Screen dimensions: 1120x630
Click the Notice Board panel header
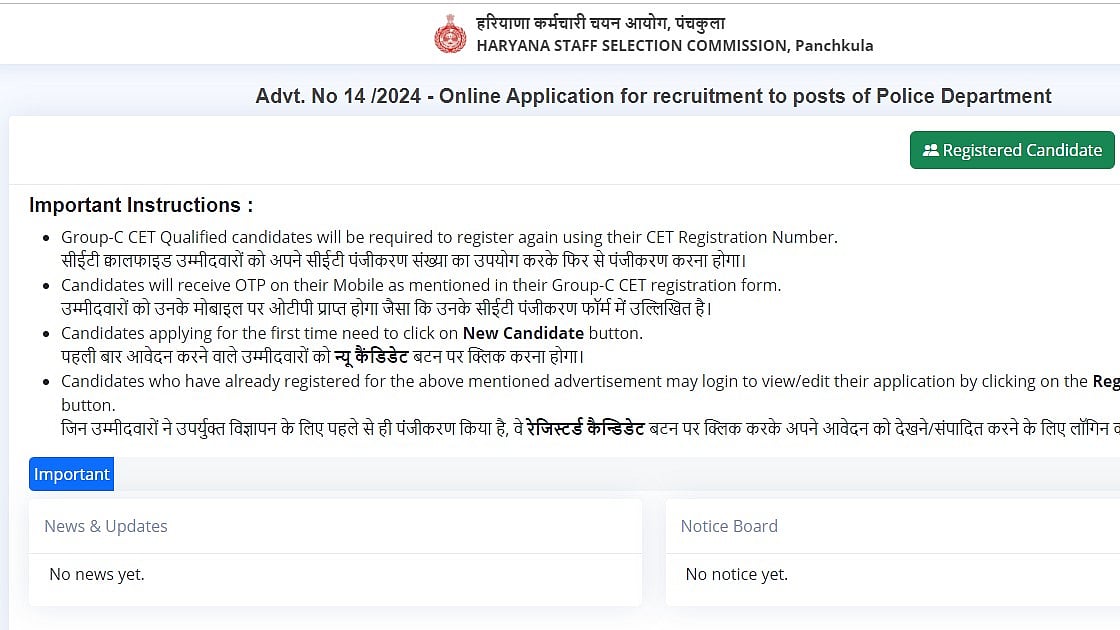(x=729, y=526)
